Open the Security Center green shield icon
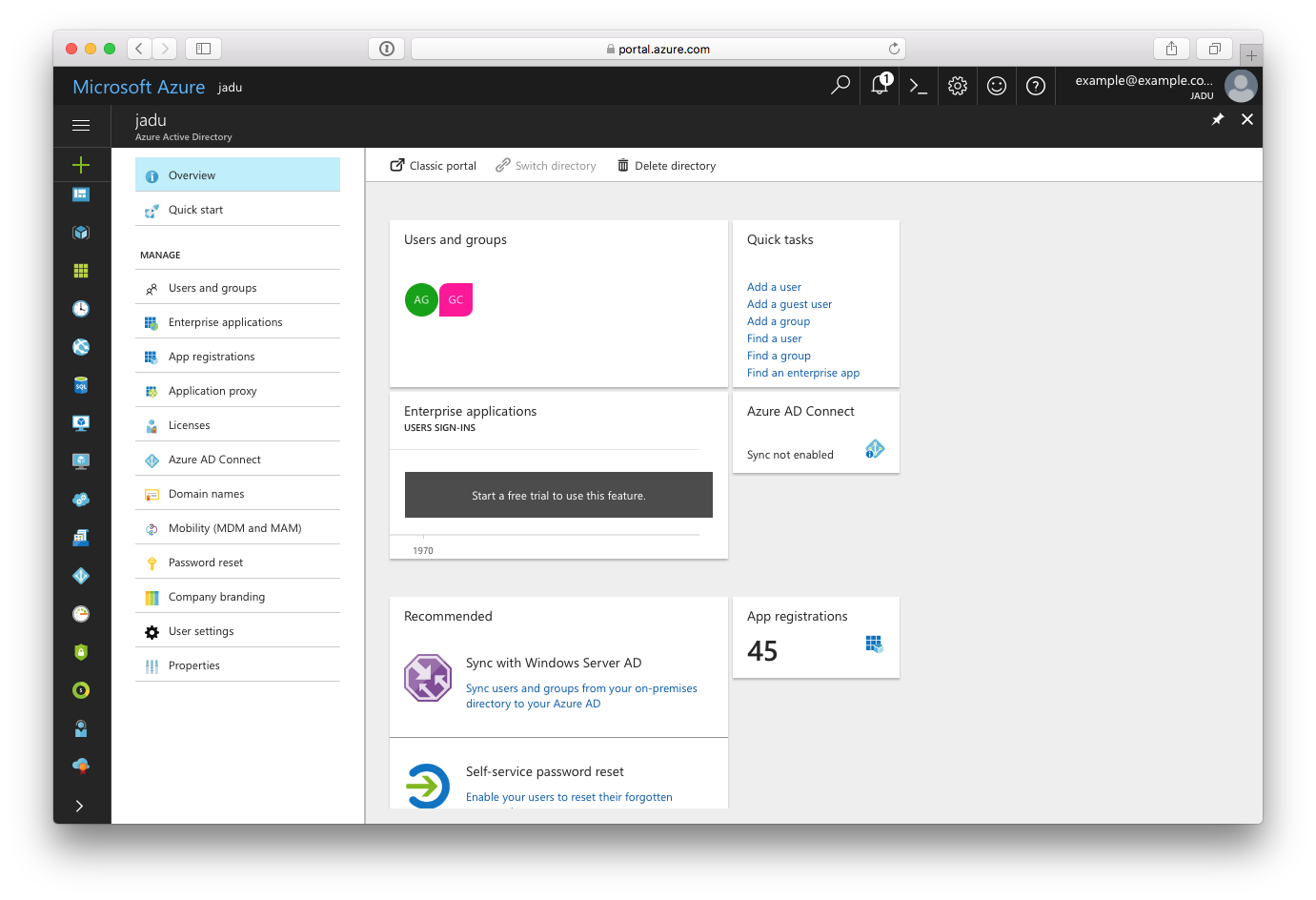This screenshot has width=1316, height=900. [81, 652]
